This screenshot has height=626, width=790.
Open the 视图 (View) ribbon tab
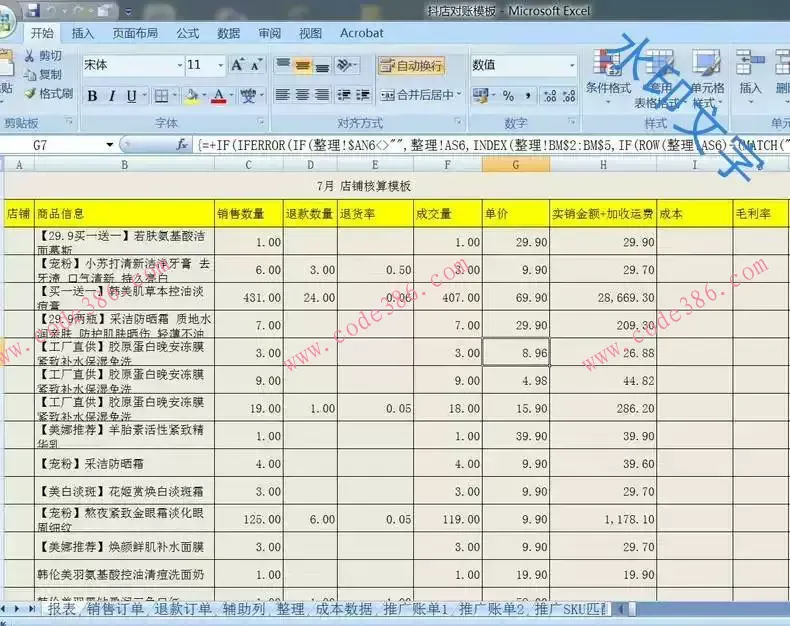pyautogui.click(x=310, y=33)
